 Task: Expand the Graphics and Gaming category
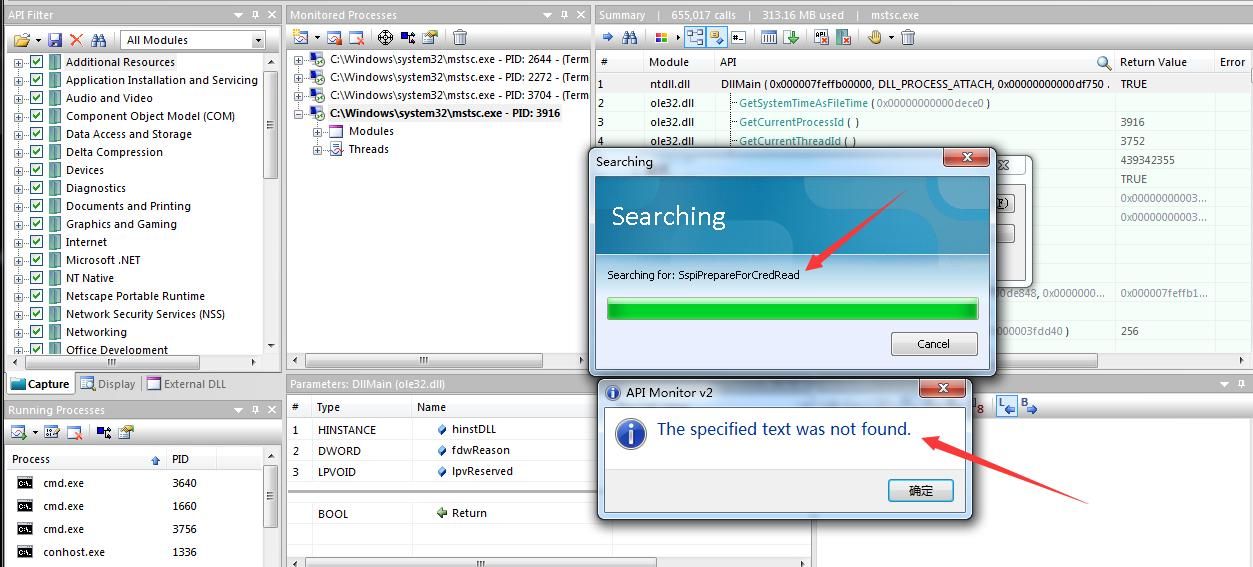coord(18,224)
